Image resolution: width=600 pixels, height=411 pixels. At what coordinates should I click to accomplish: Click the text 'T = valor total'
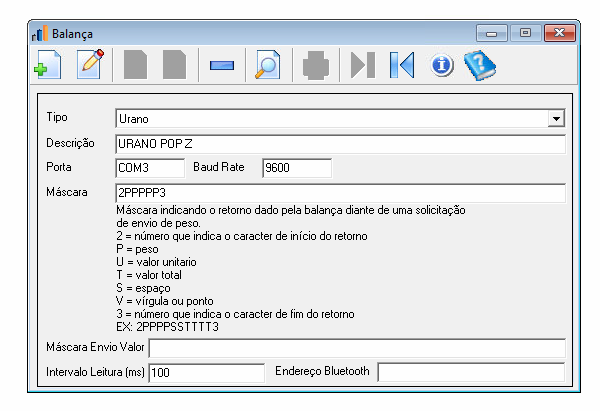click(149, 275)
